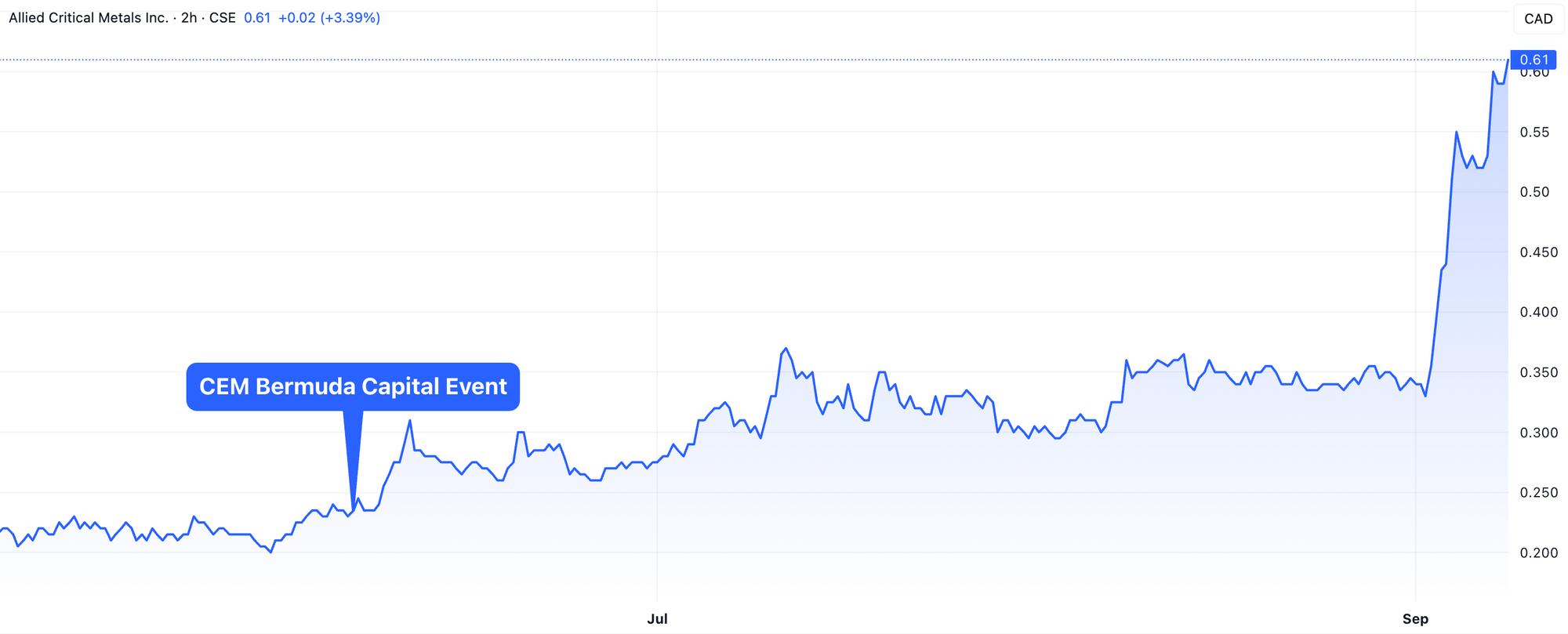
Task: Click the 2h interval label
Action: 189,17
